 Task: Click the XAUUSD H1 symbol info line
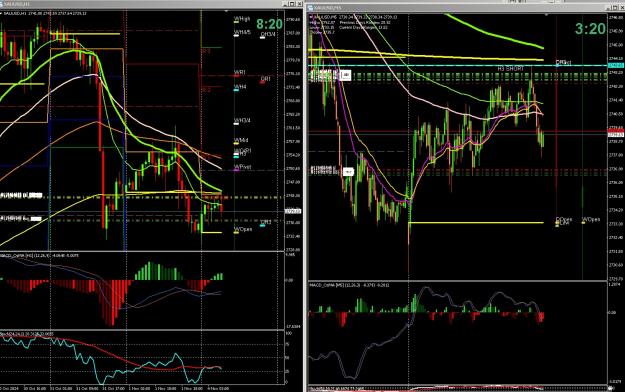pos(44,13)
